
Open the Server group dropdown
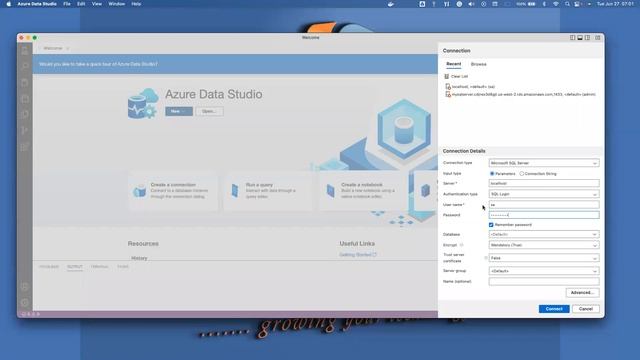coord(544,271)
